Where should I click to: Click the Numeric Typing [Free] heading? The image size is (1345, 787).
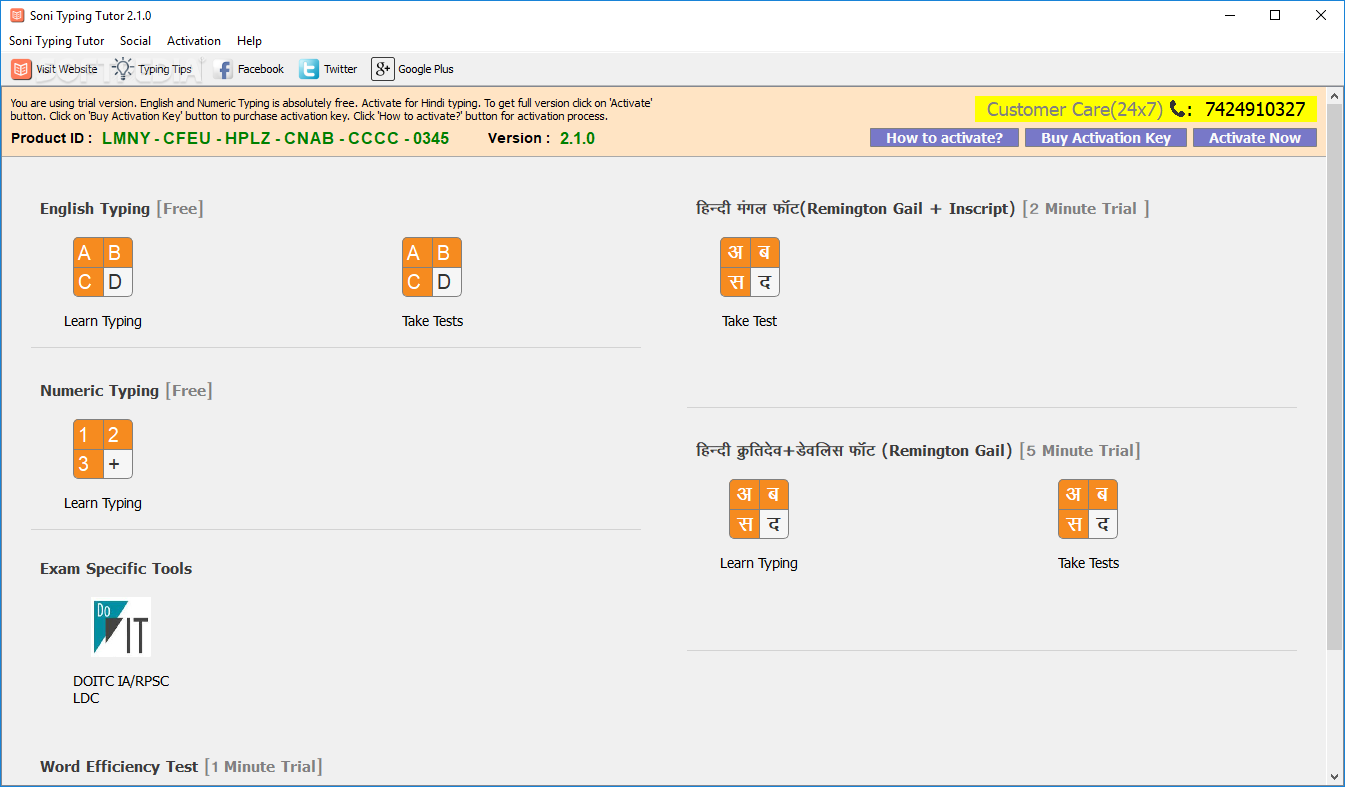click(126, 390)
